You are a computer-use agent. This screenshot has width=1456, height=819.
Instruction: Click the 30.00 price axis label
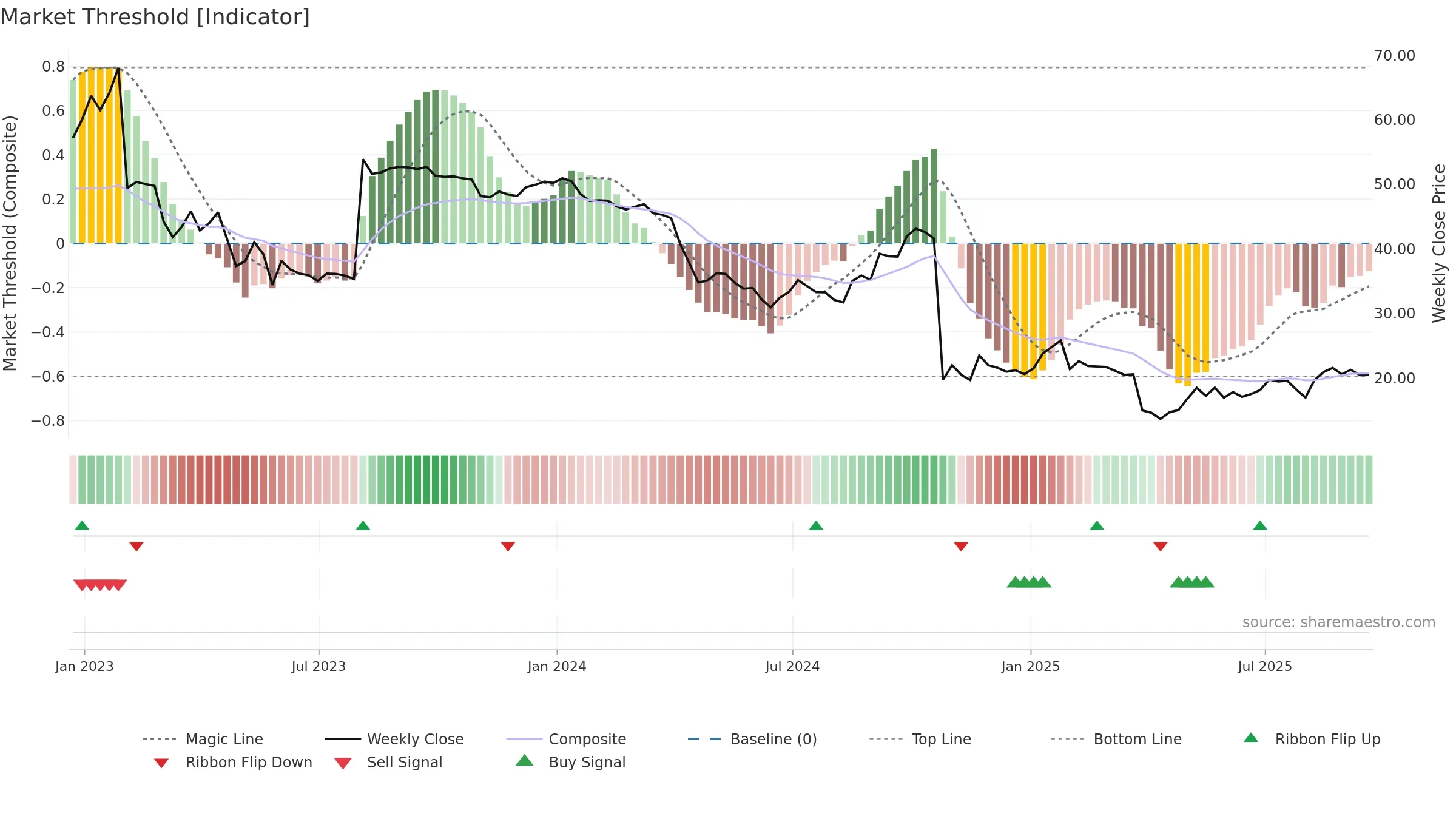tap(1395, 314)
